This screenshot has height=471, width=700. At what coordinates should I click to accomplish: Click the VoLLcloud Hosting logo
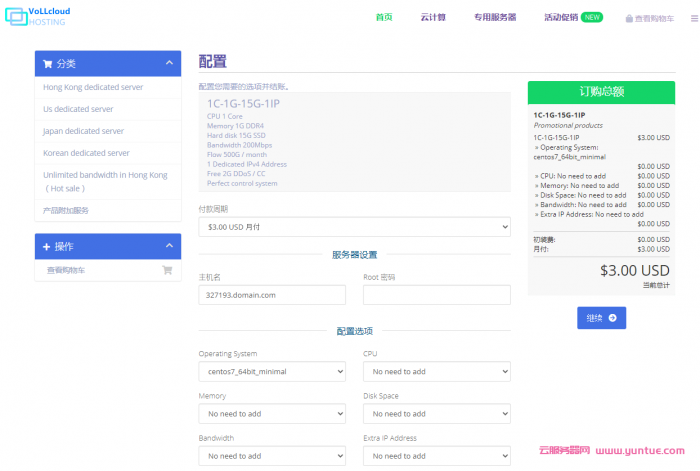[x=36, y=16]
